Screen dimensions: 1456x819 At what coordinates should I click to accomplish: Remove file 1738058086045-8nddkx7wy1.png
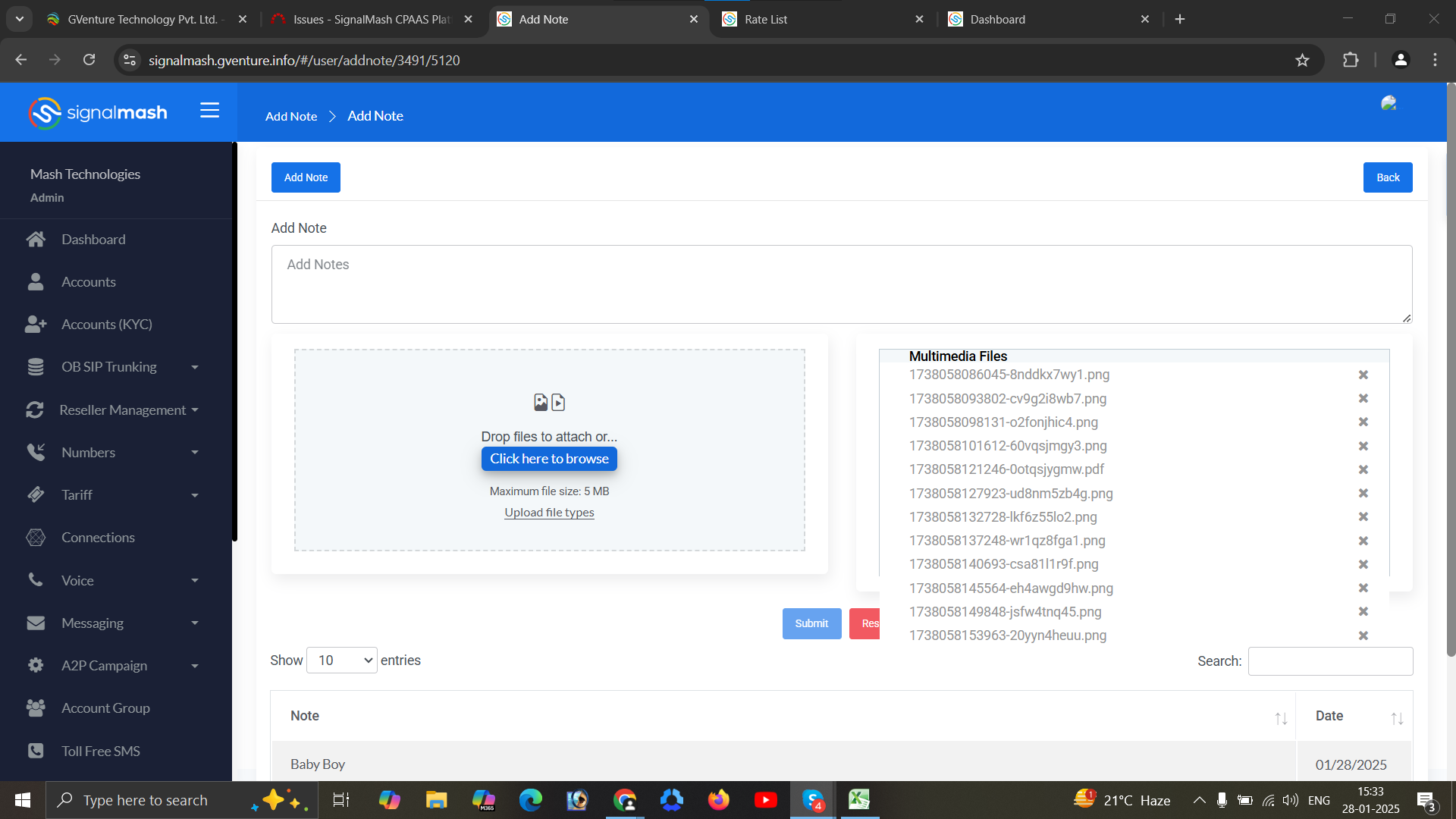pyautogui.click(x=1363, y=375)
